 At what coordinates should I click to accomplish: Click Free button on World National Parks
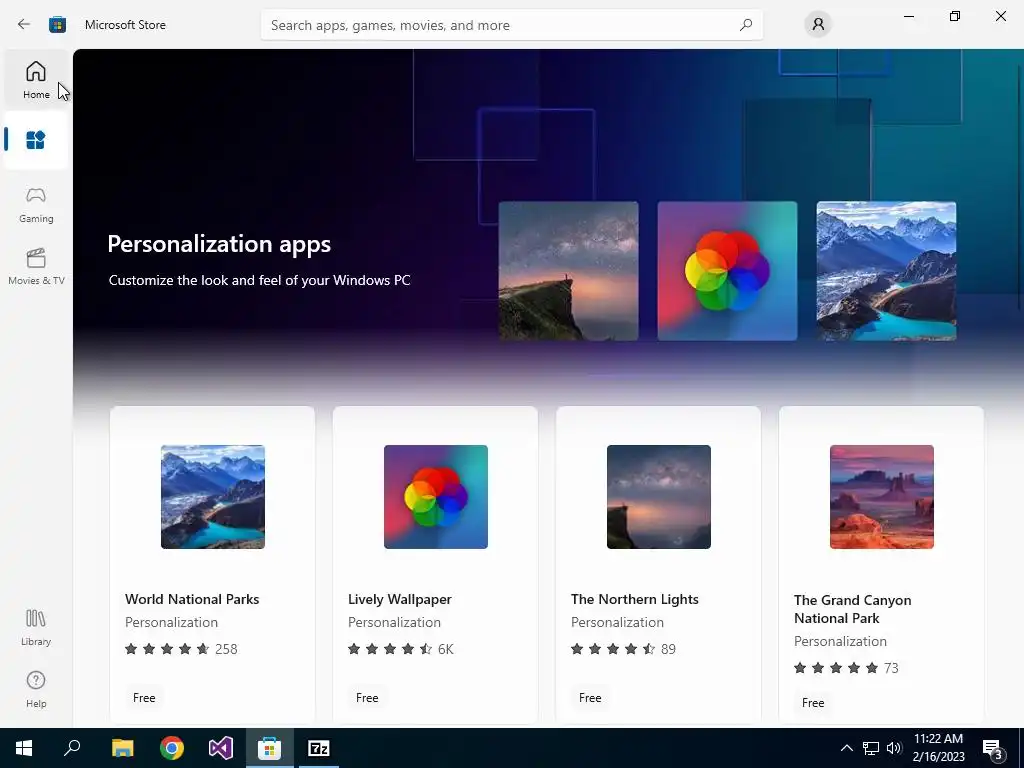tap(144, 697)
